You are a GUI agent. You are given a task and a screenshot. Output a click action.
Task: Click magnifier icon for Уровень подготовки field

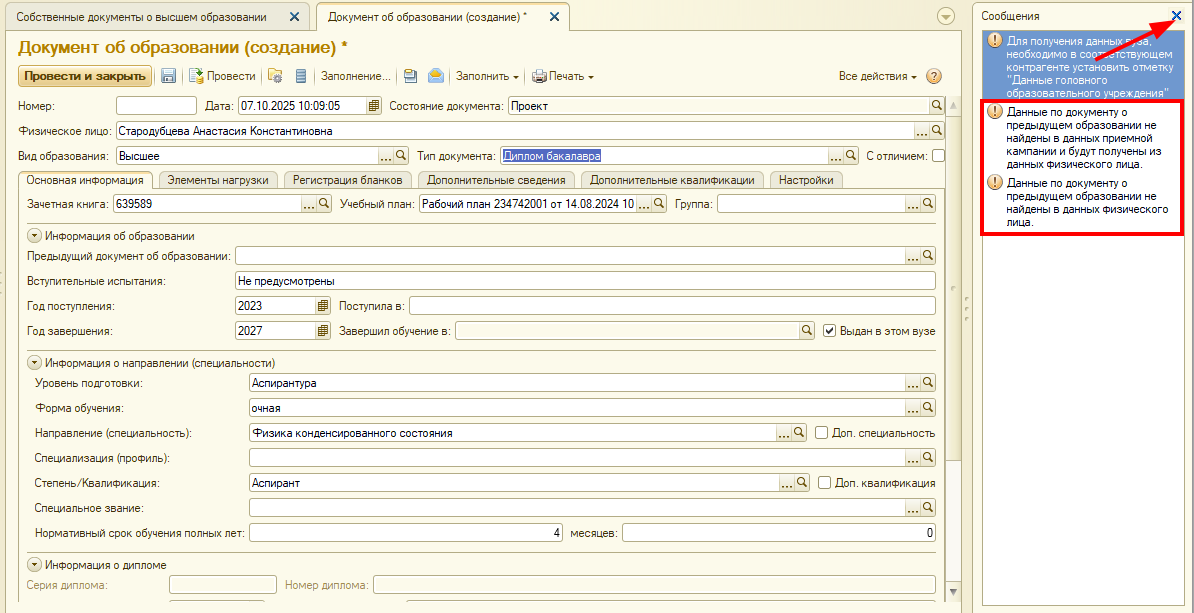[927, 383]
